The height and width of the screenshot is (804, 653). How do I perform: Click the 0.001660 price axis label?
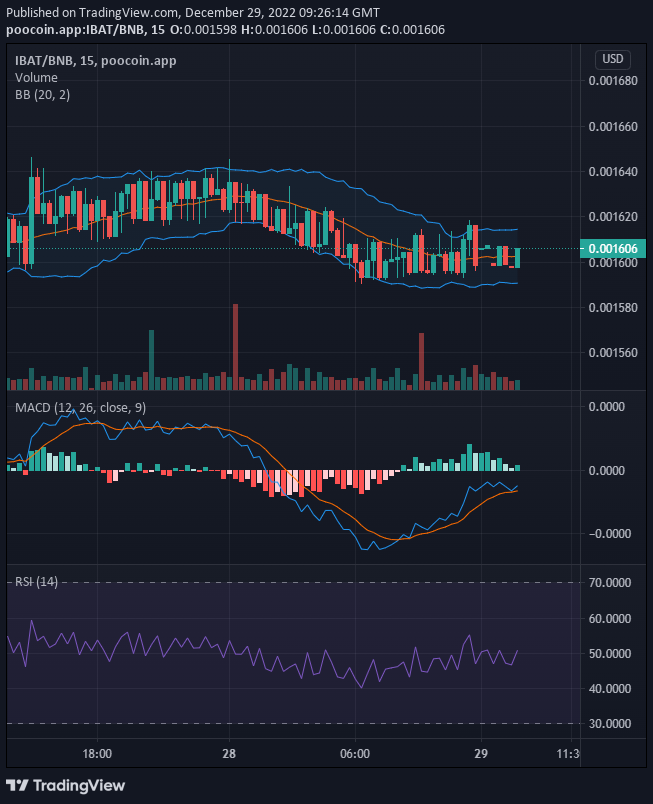pos(613,127)
